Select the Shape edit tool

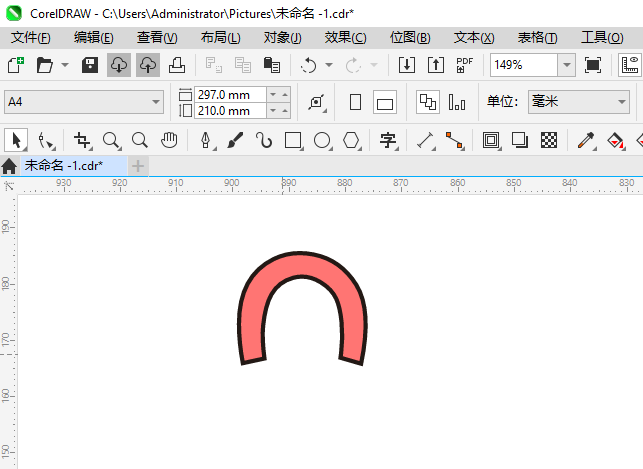coord(46,140)
